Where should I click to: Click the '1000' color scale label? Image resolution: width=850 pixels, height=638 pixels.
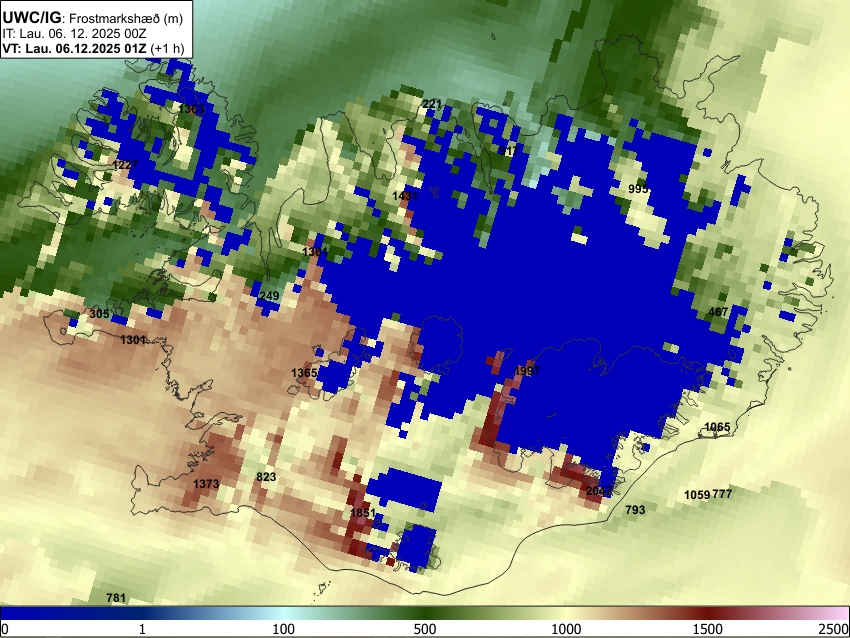click(566, 629)
